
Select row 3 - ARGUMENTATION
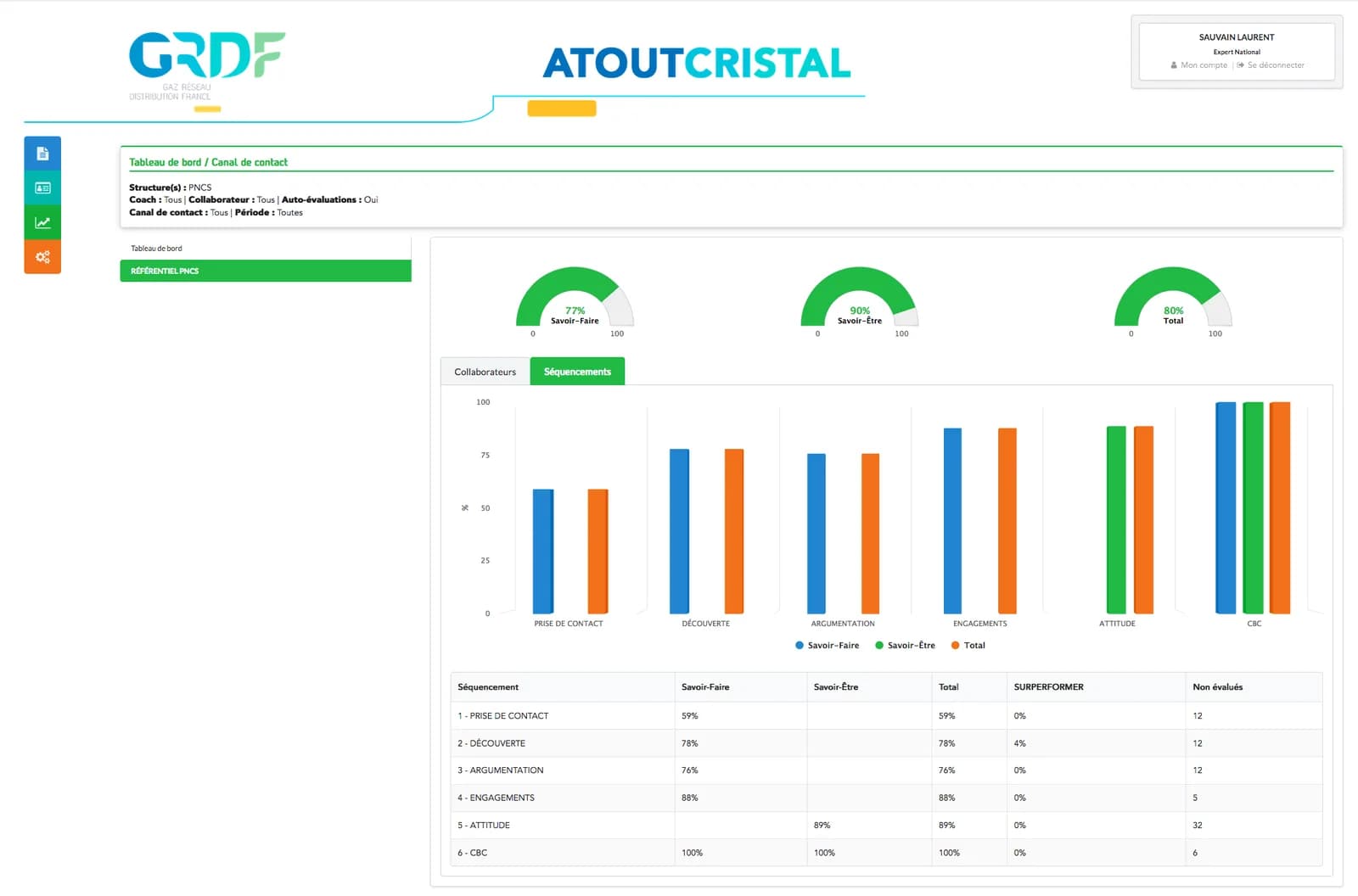click(886, 770)
